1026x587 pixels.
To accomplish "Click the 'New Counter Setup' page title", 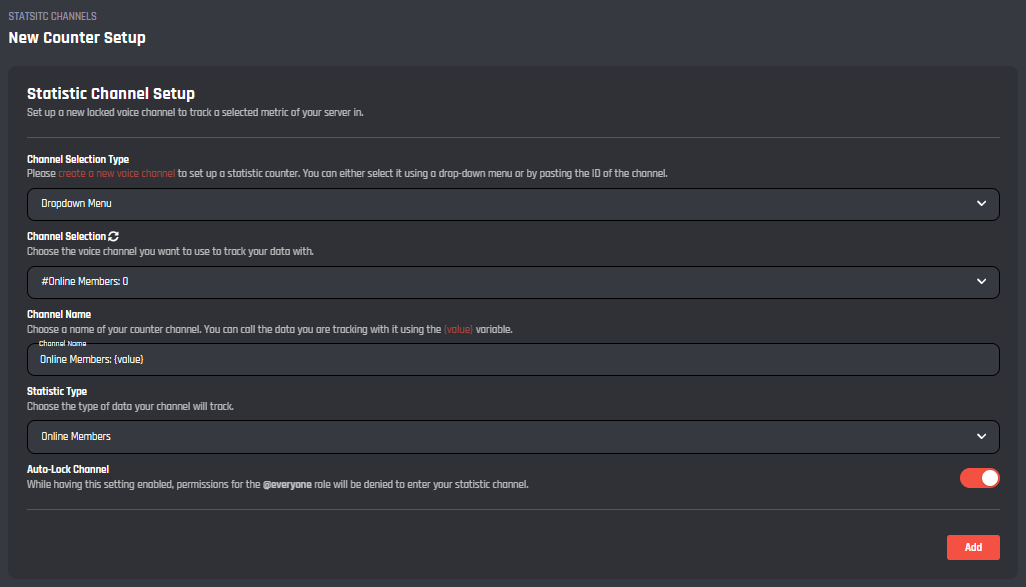I will pos(77,38).
